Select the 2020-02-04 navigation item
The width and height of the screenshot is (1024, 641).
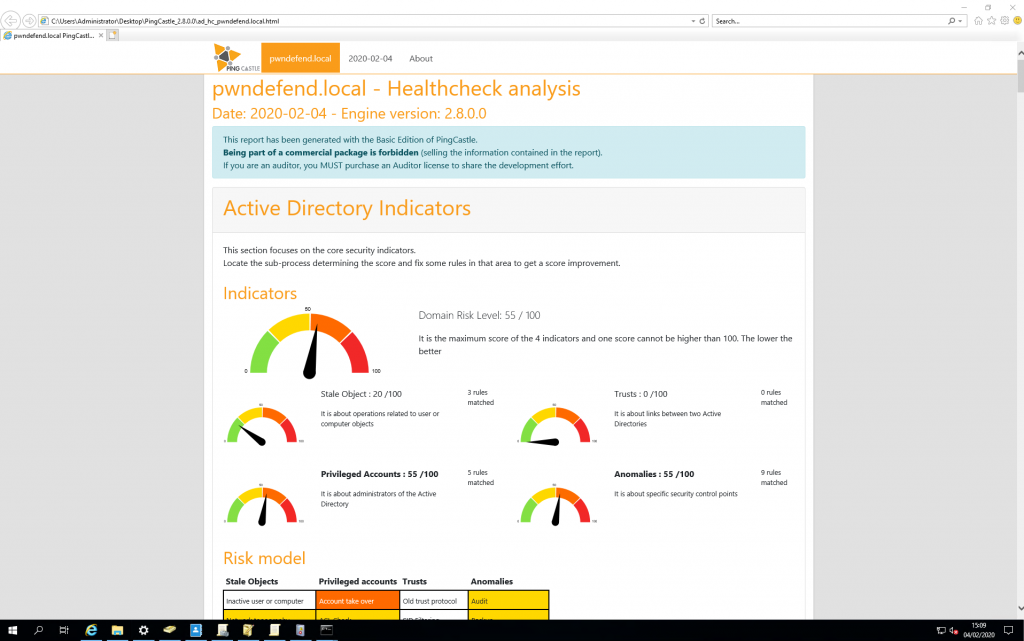[373, 58]
